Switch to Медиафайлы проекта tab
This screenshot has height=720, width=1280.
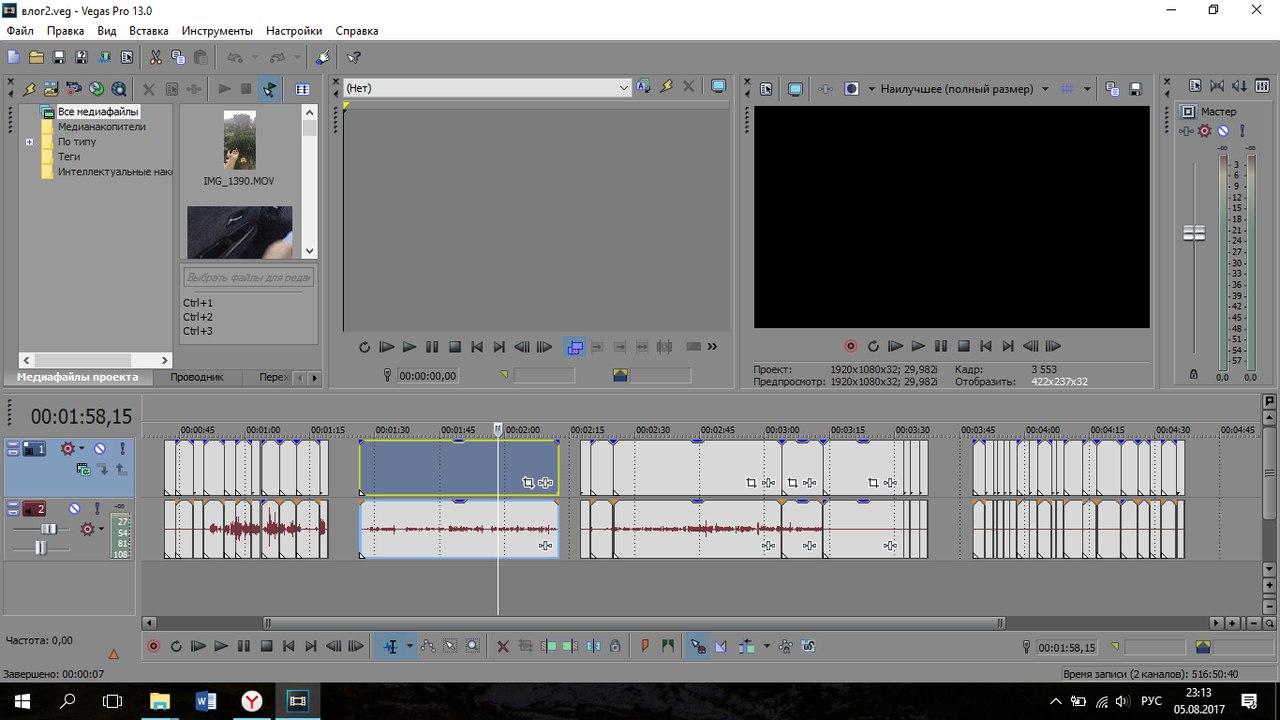tap(78, 377)
